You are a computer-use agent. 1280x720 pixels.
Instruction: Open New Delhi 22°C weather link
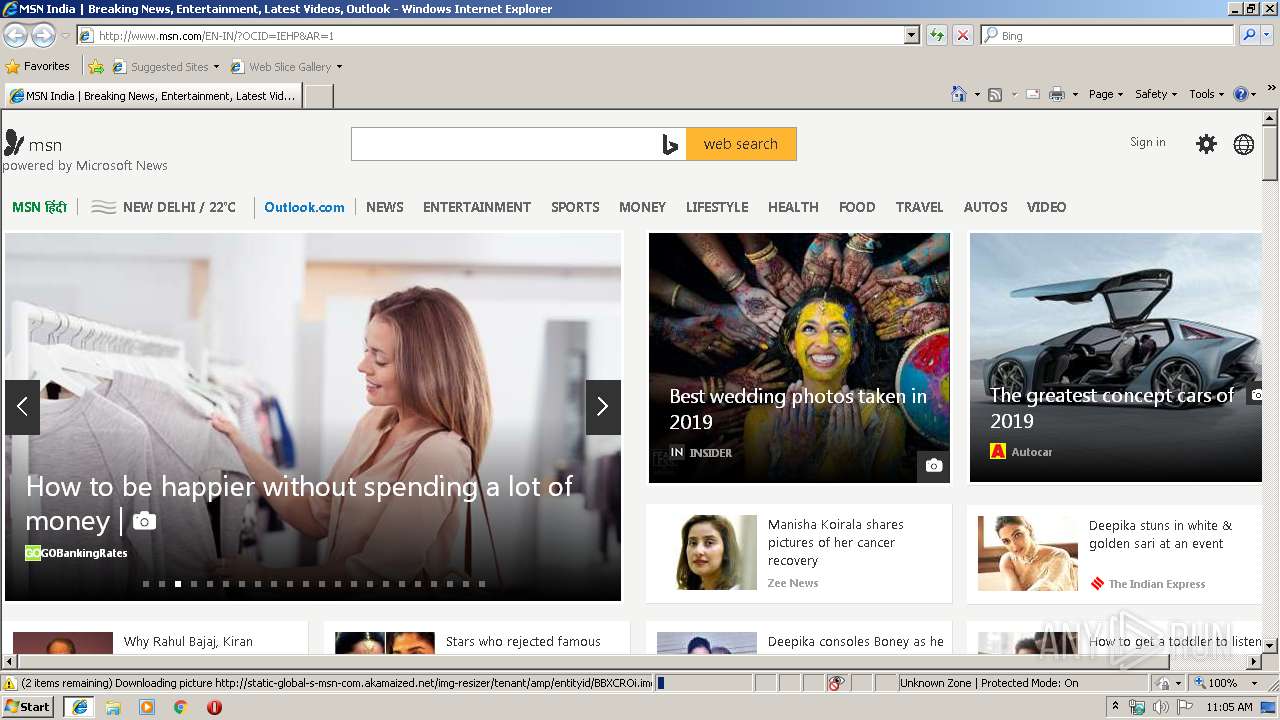[164, 207]
